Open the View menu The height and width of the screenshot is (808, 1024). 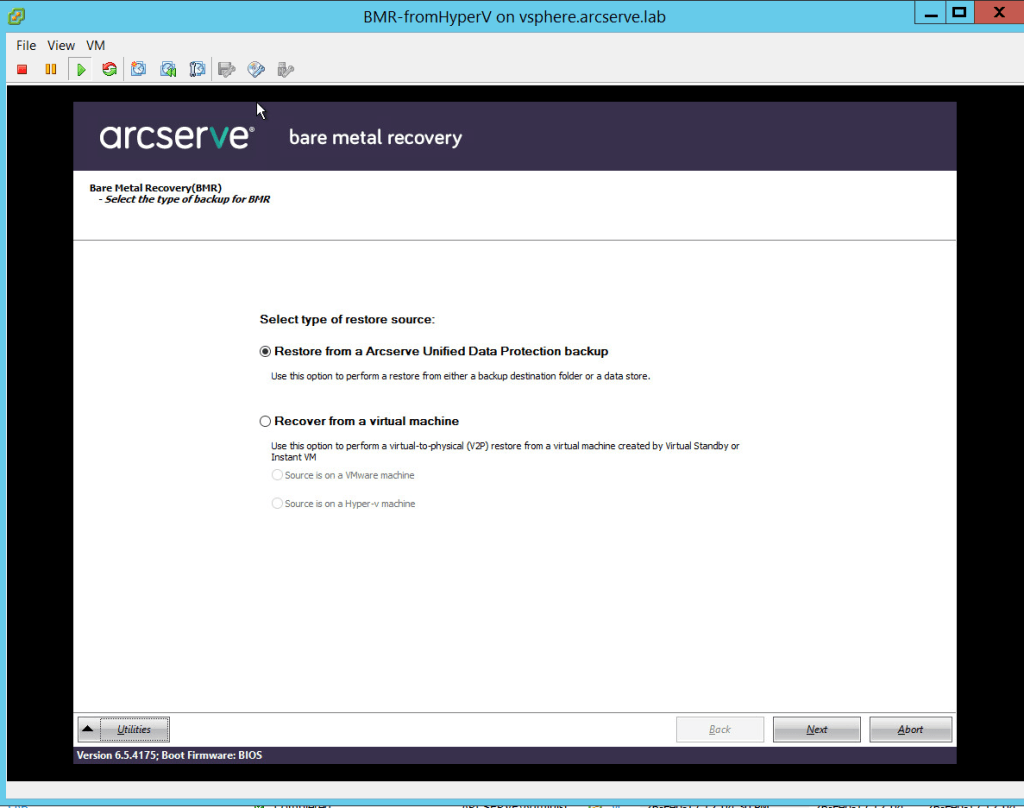click(61, 45)
